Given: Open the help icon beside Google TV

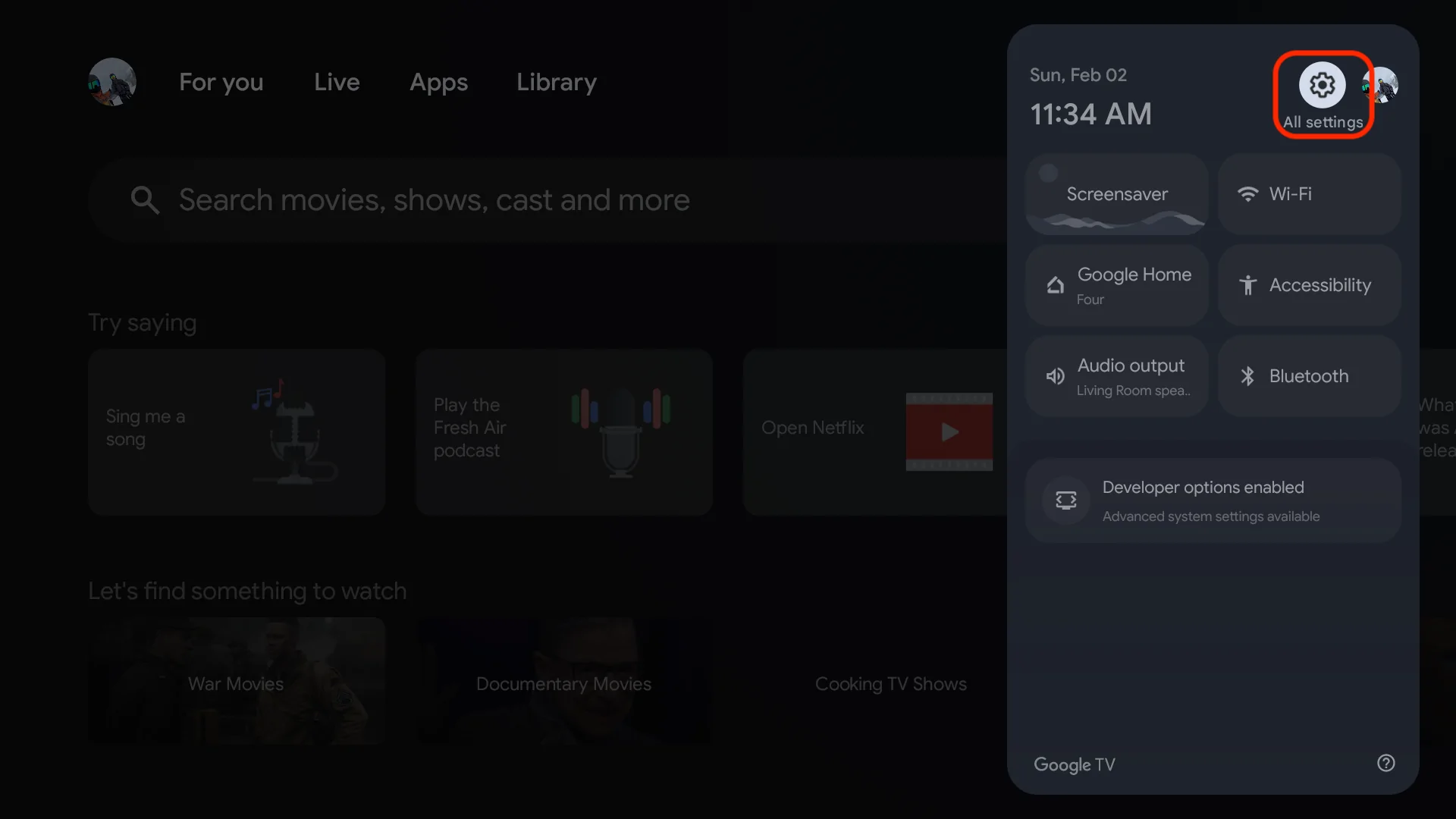Looking at the screenshot, I should [1386, 763].
